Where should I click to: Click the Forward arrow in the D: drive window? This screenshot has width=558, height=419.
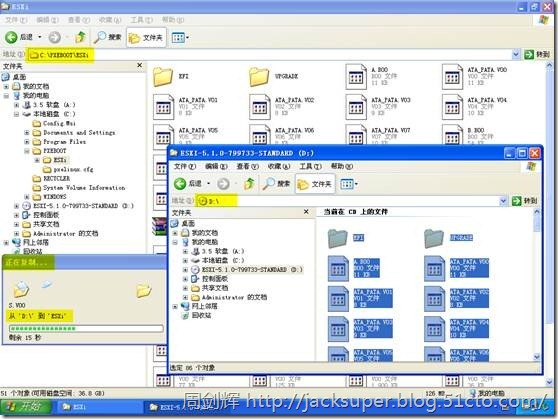pyautogui.click(x=223, y=184)
